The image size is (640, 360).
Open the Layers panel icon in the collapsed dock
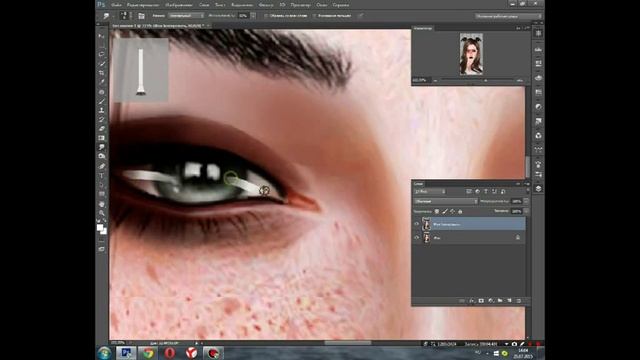pyautogui.click(x=538, y=189)
